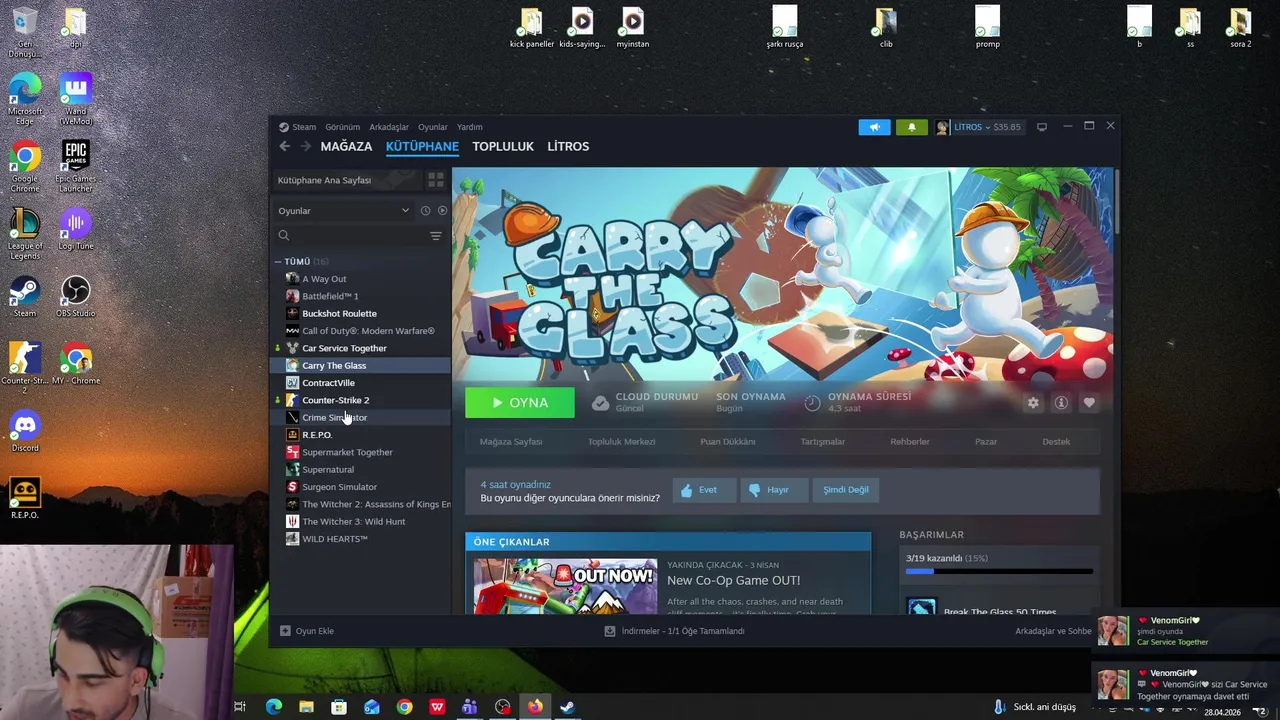Add Carry The Glass to favorites heart

(x=1089, y=403)
